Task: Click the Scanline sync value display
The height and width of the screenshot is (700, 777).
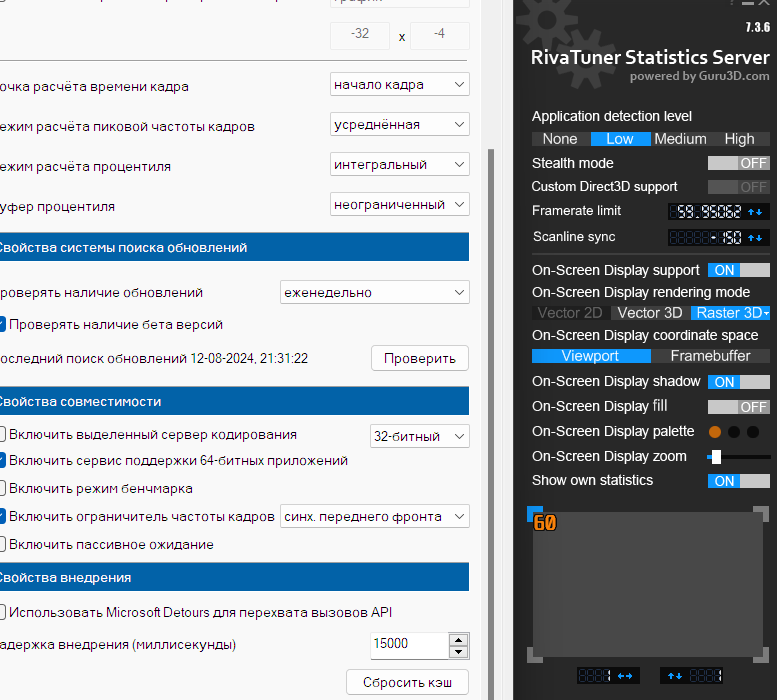Action: coord(706,238)
